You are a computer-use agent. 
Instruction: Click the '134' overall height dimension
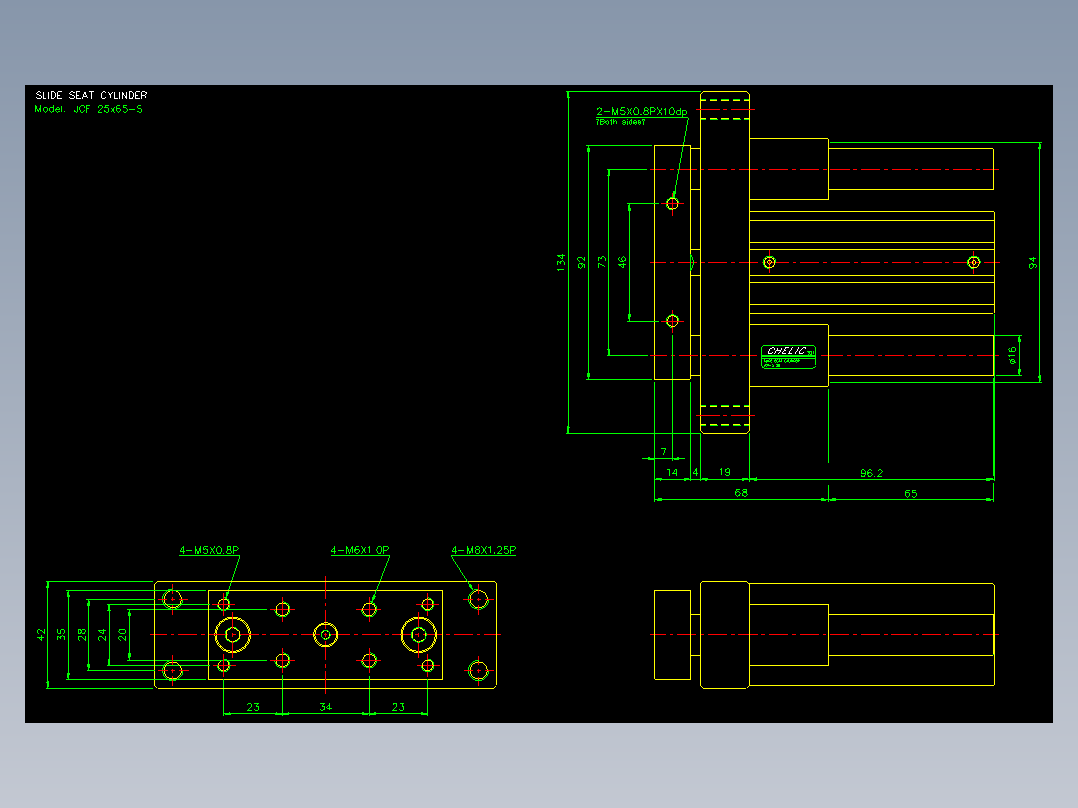click(x=561, y=263)
